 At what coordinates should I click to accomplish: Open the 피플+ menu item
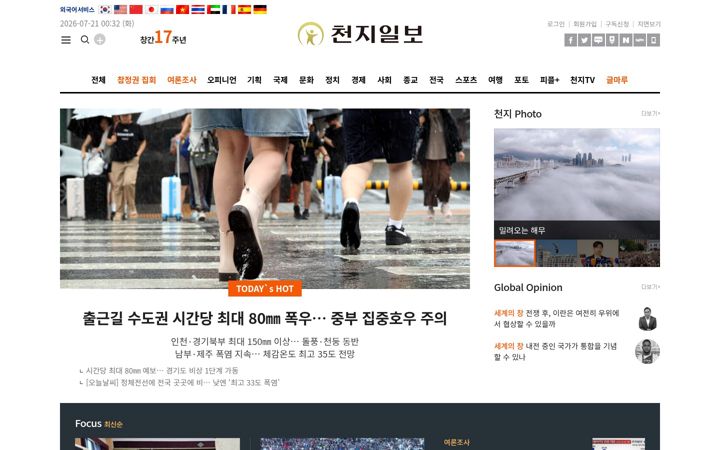pyautogui.click(x=550, y=80)
